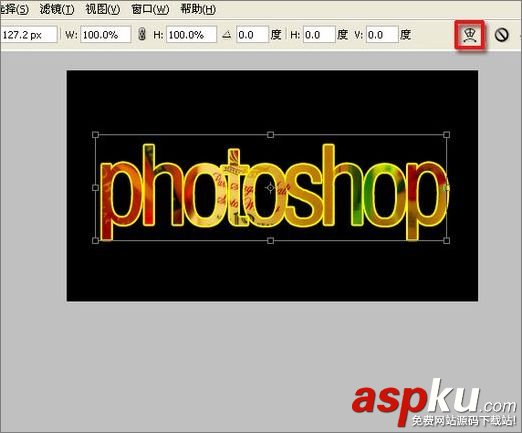Toggle the maintain aspect ratio chain link
Image resolution: width=522 pixels, height=433 pixels.
(x=142, y=35)
